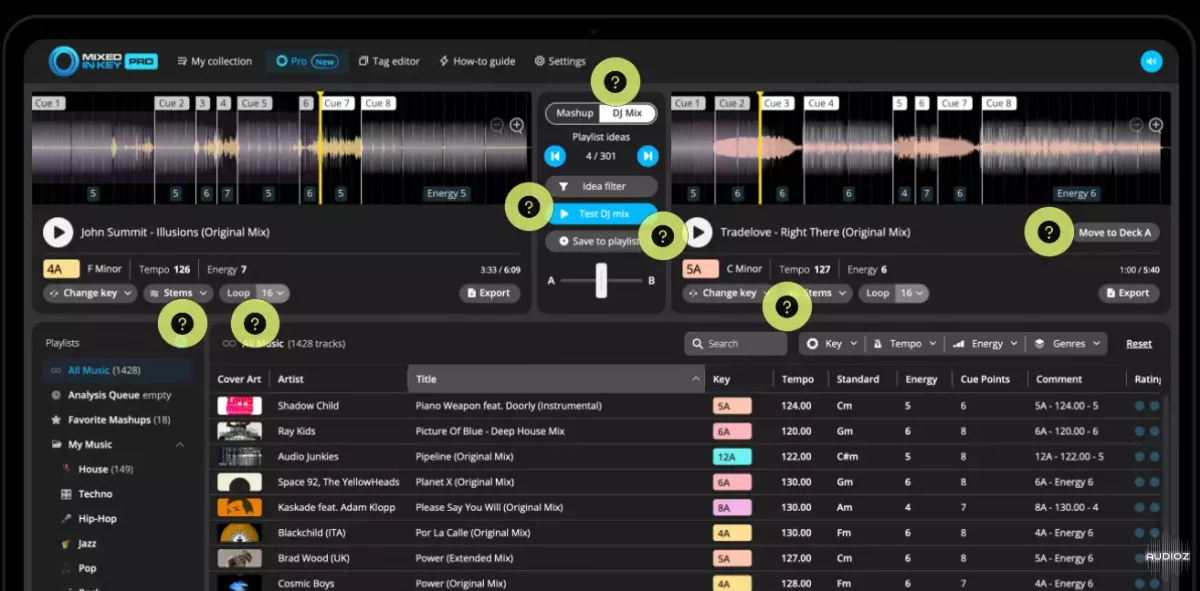1200x591 pixels.
Task: Click in the Search input field
Action: 736,344
